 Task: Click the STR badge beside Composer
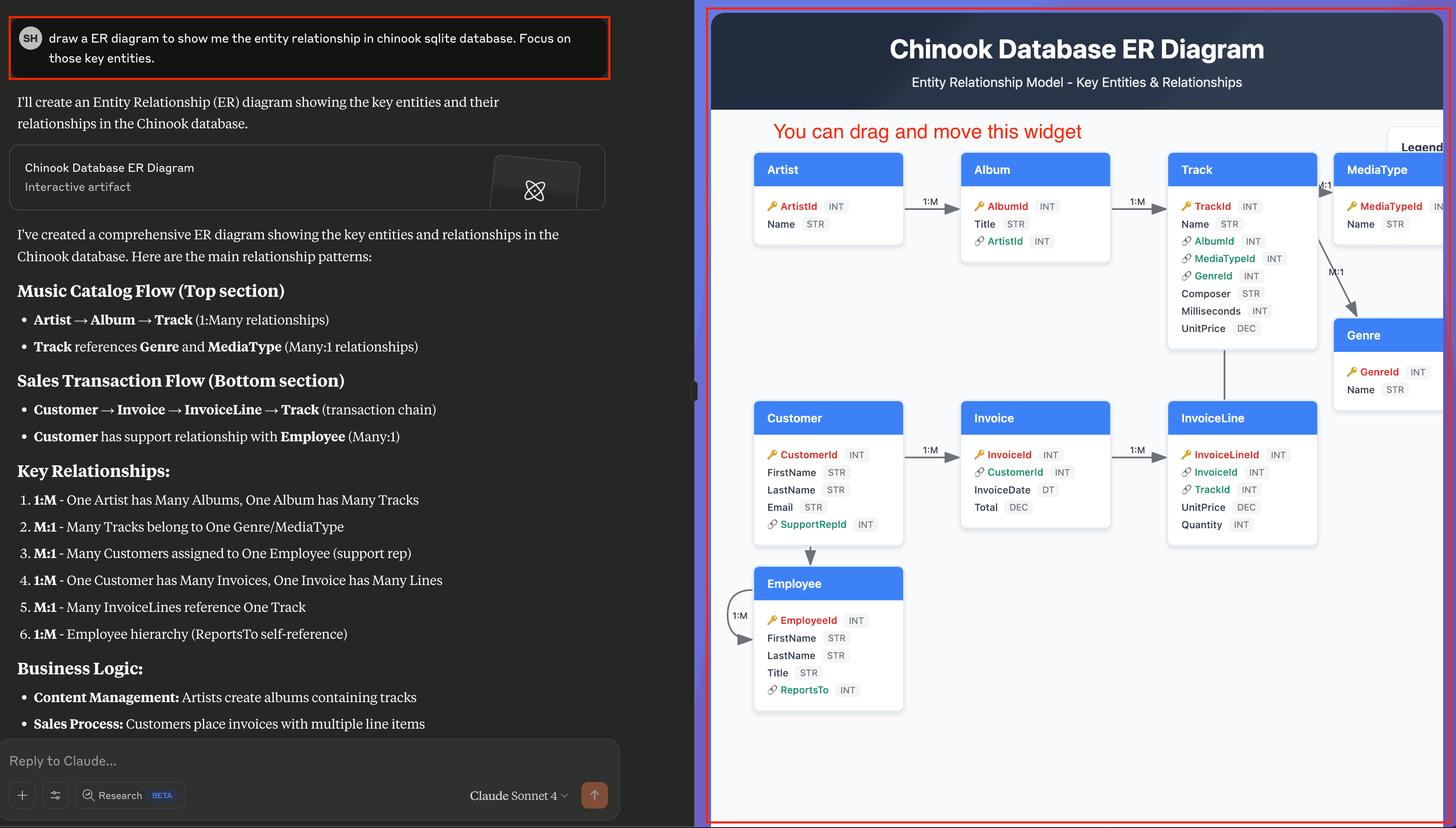point(1251,294)
